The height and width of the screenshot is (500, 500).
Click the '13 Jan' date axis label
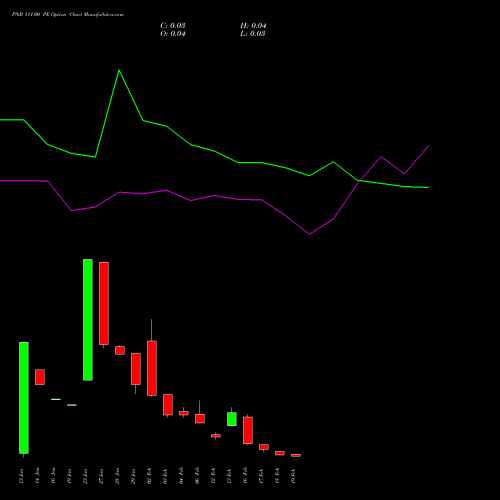(x=22, y=476)
